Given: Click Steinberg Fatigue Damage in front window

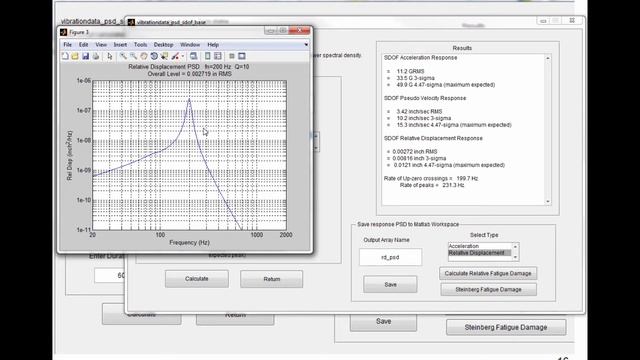Looking at the screenshot, I should [x=488, y=289].
